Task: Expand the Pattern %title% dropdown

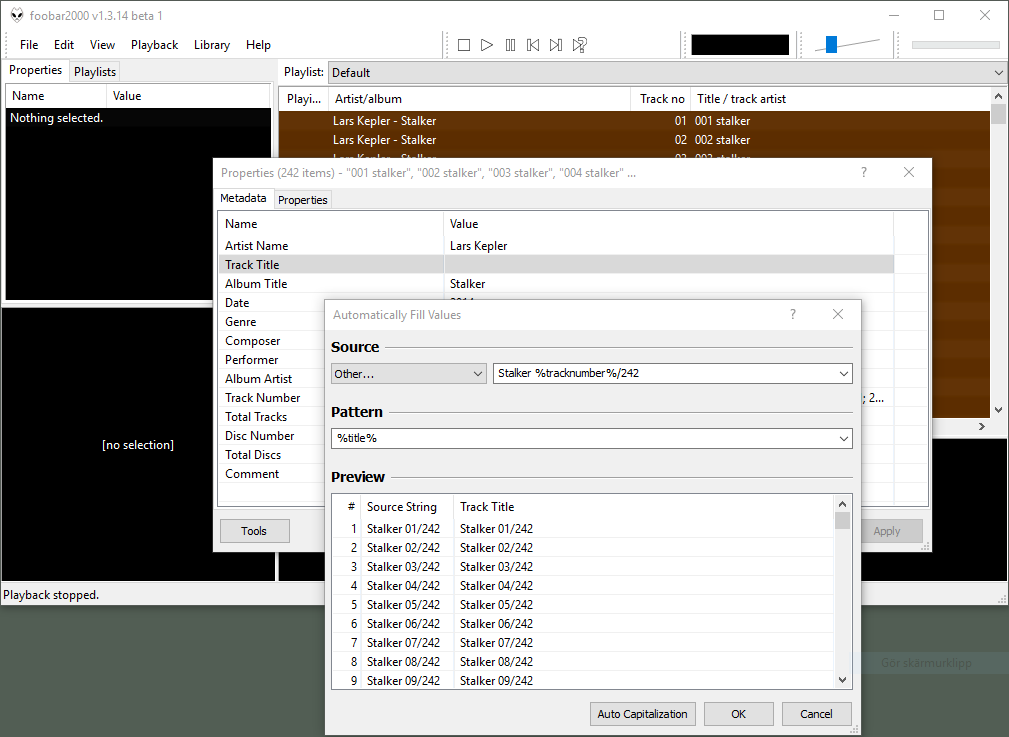Action: point(843,438)
